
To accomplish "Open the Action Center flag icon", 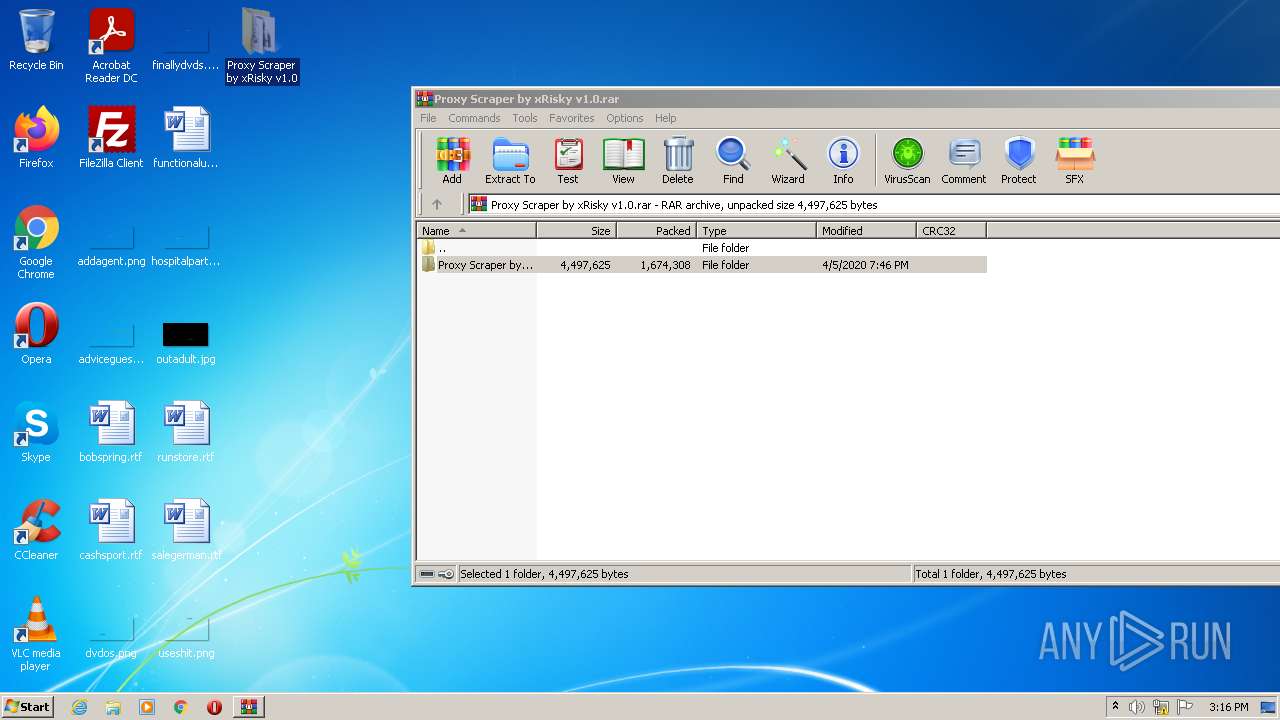I will pos(1185,707).
